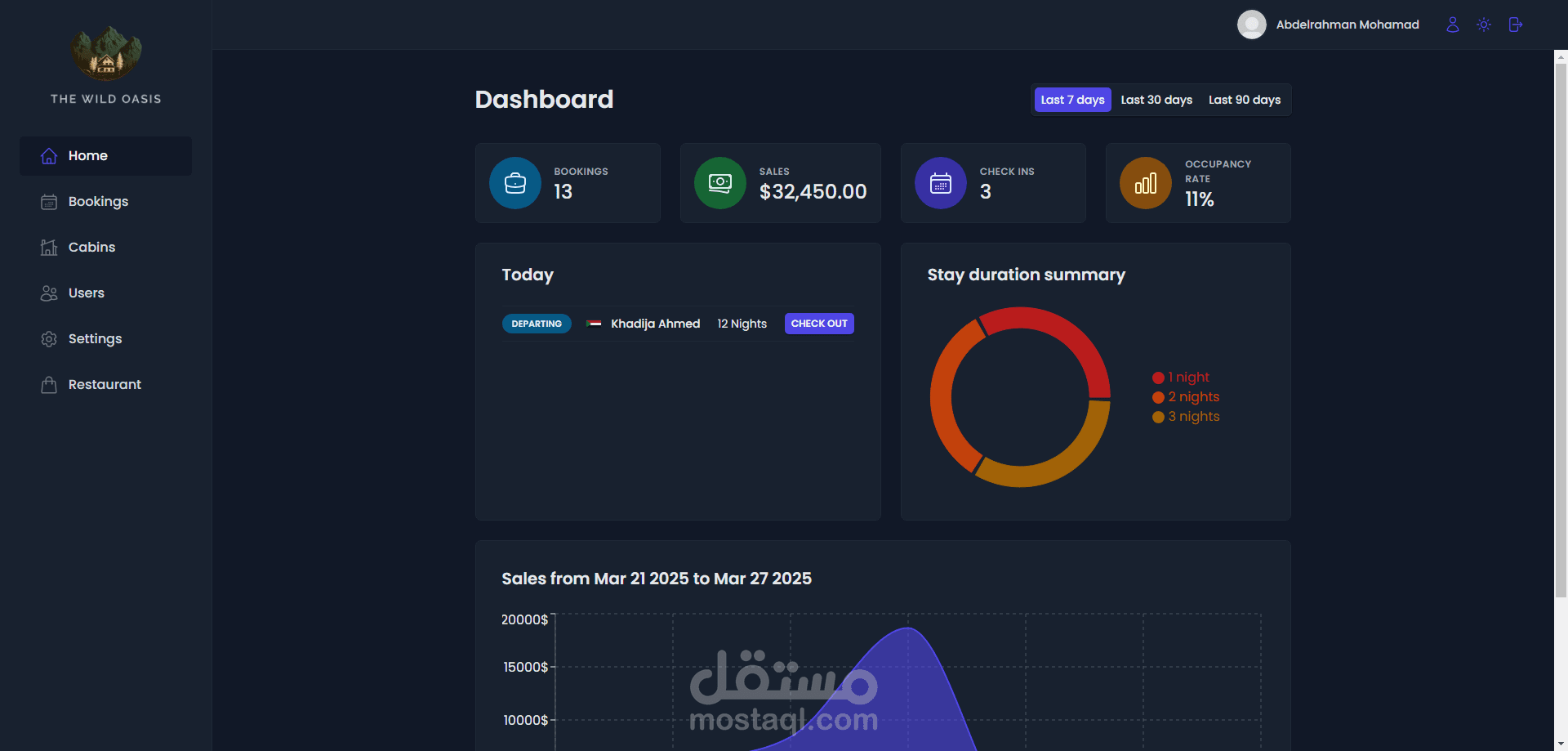The height and width of the screenshot is (751, 1568).
Task: Click the 20000$ axis label
Action: coord(524,620)
